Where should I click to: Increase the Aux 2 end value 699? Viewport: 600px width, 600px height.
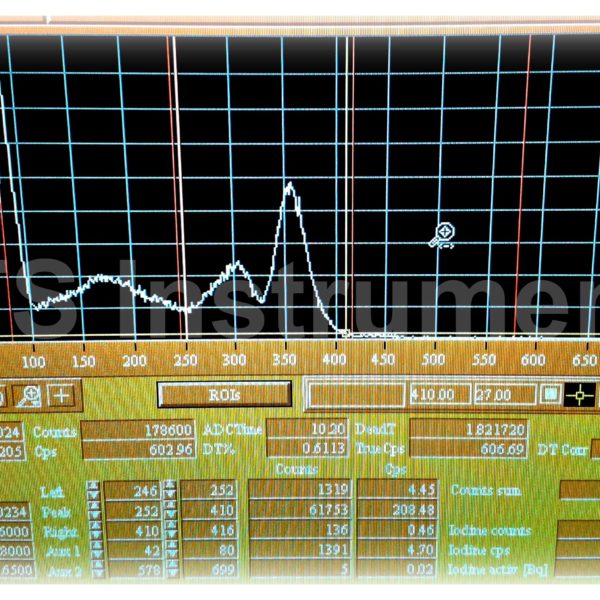(172, 564)
